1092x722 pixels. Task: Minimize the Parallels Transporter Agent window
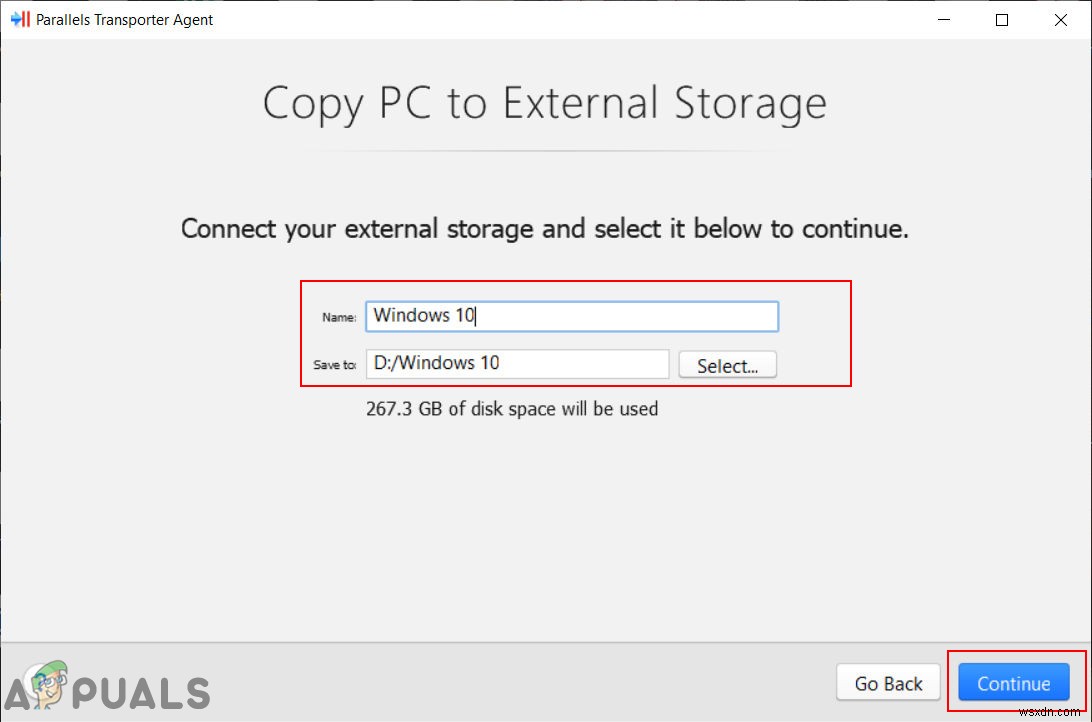click(943, 19)
